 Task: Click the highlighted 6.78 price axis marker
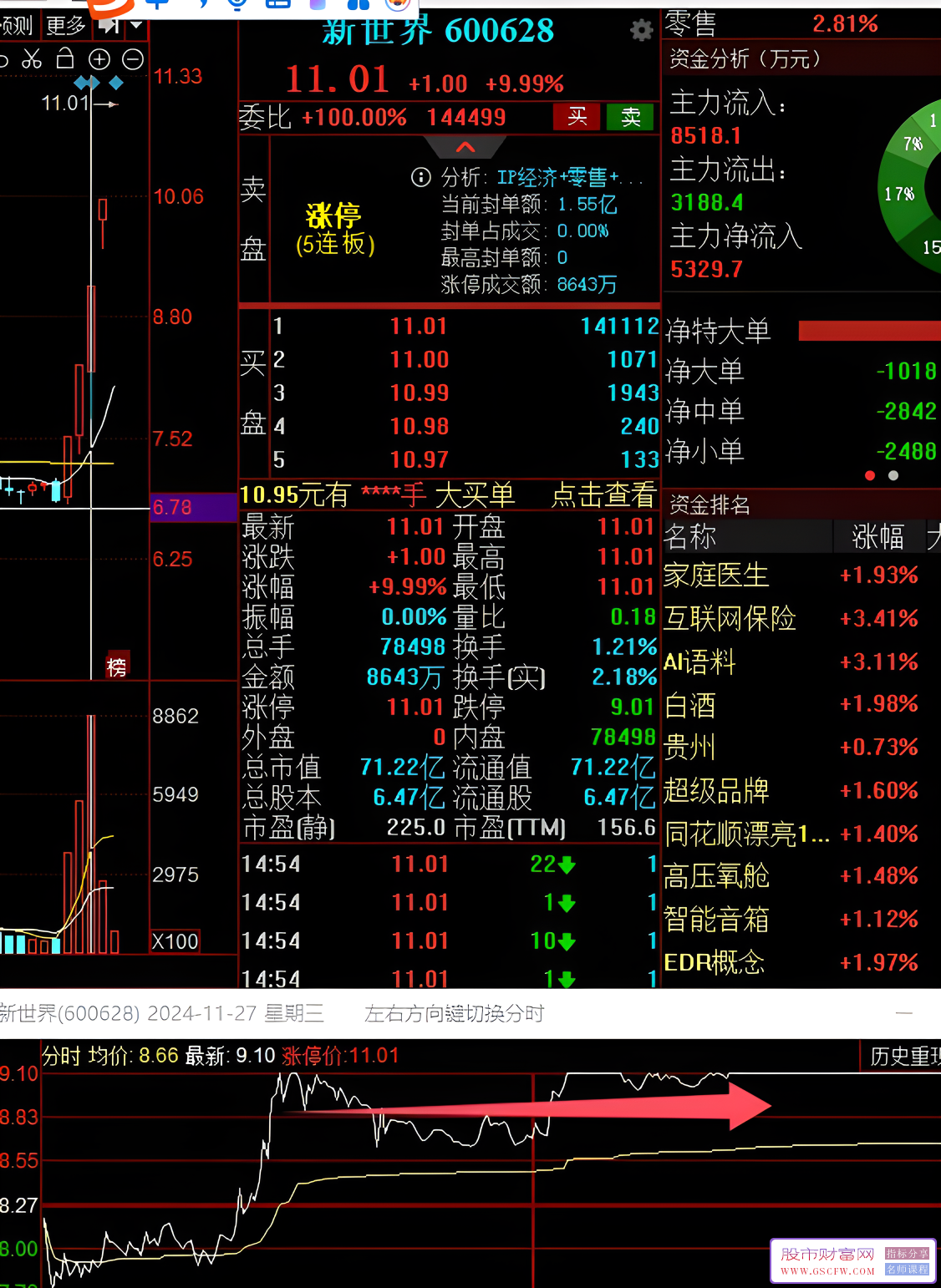(193, 508)
